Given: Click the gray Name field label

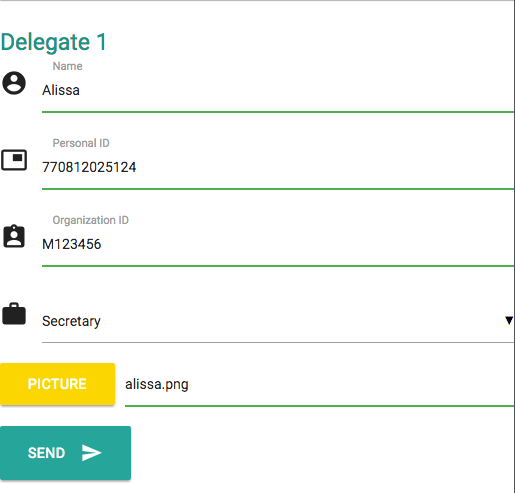Looking at the screenshot, I should pos(67,66).
